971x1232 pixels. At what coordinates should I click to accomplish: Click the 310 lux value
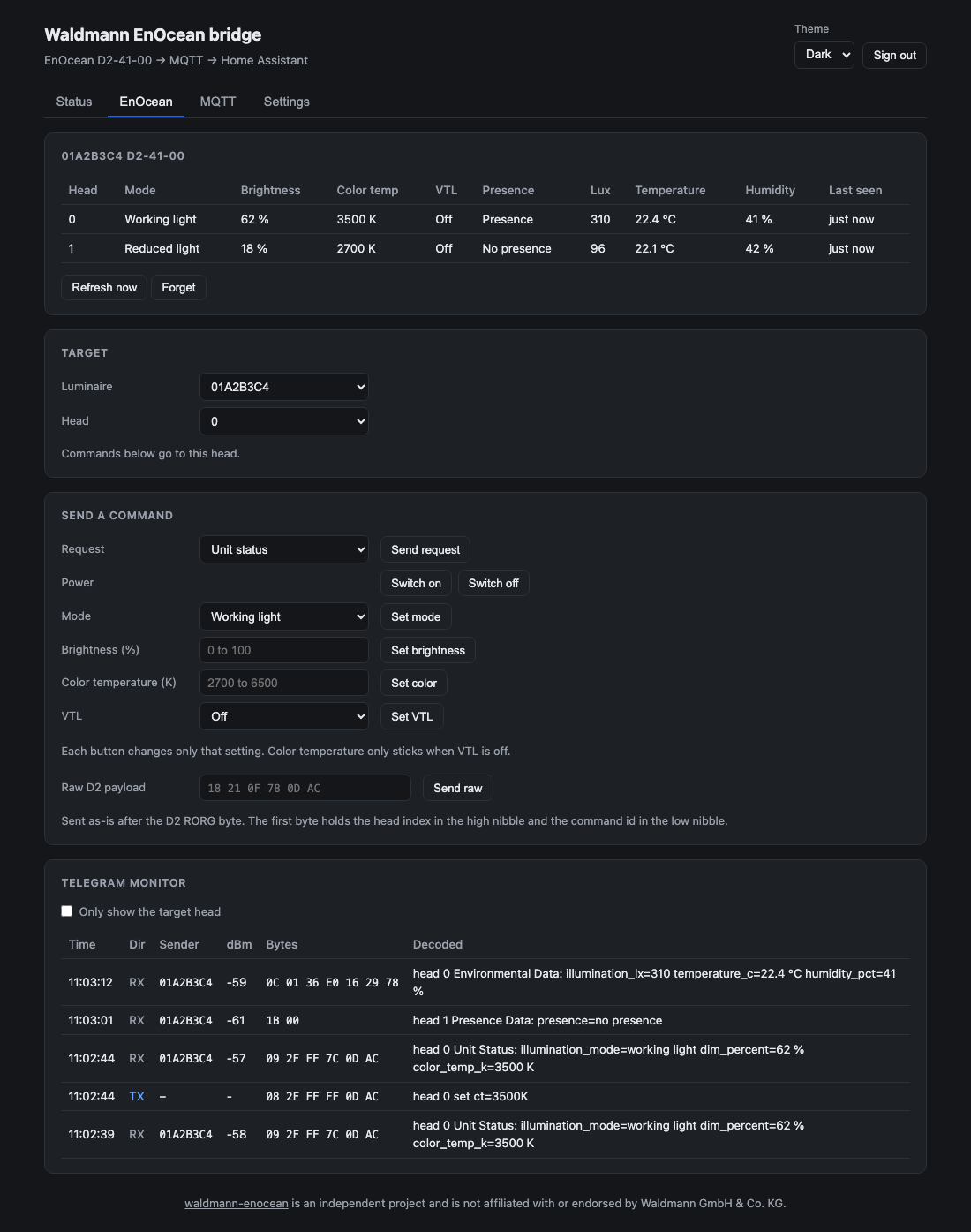(600, 219)
